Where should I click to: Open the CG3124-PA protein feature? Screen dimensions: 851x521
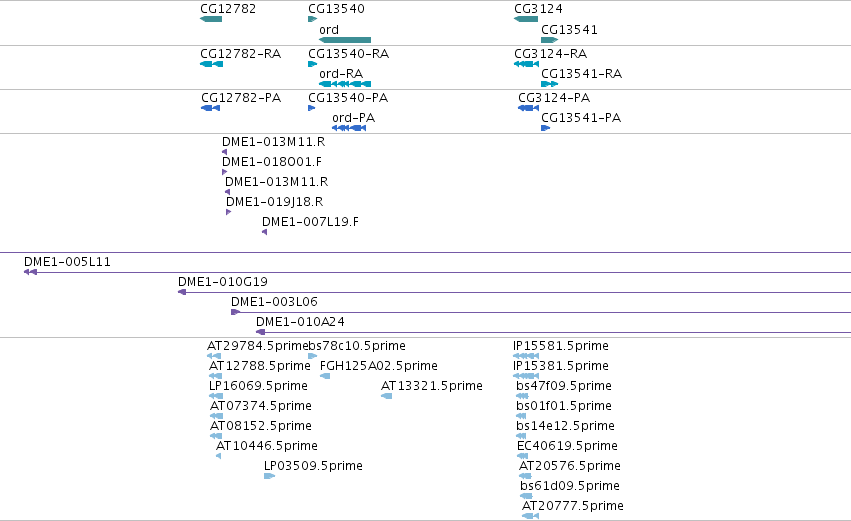tap(529, 108)
